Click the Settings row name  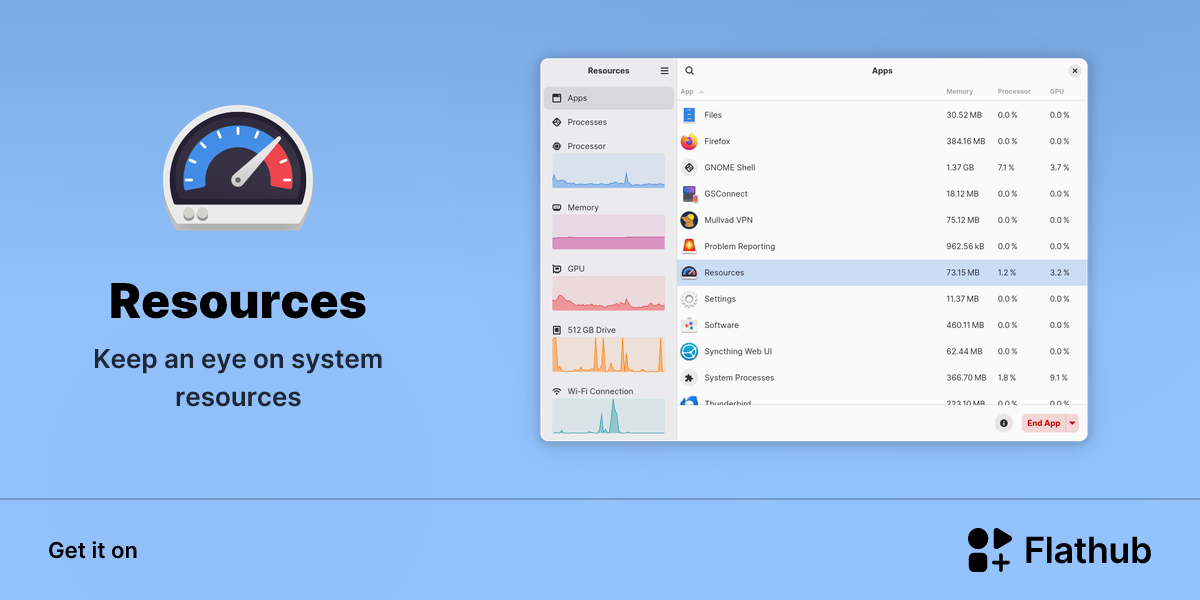(720, 299)
